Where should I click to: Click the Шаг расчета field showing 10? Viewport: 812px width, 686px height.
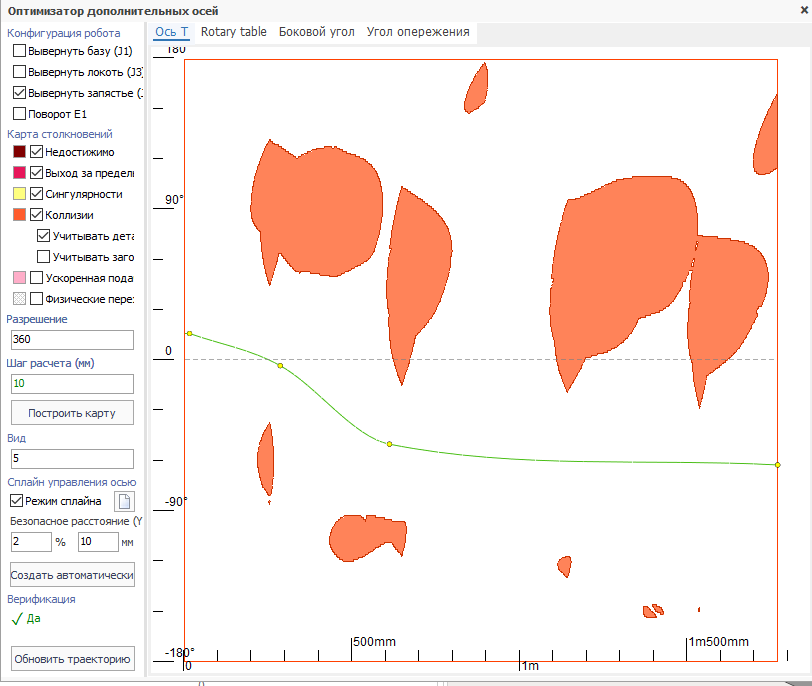72,383
